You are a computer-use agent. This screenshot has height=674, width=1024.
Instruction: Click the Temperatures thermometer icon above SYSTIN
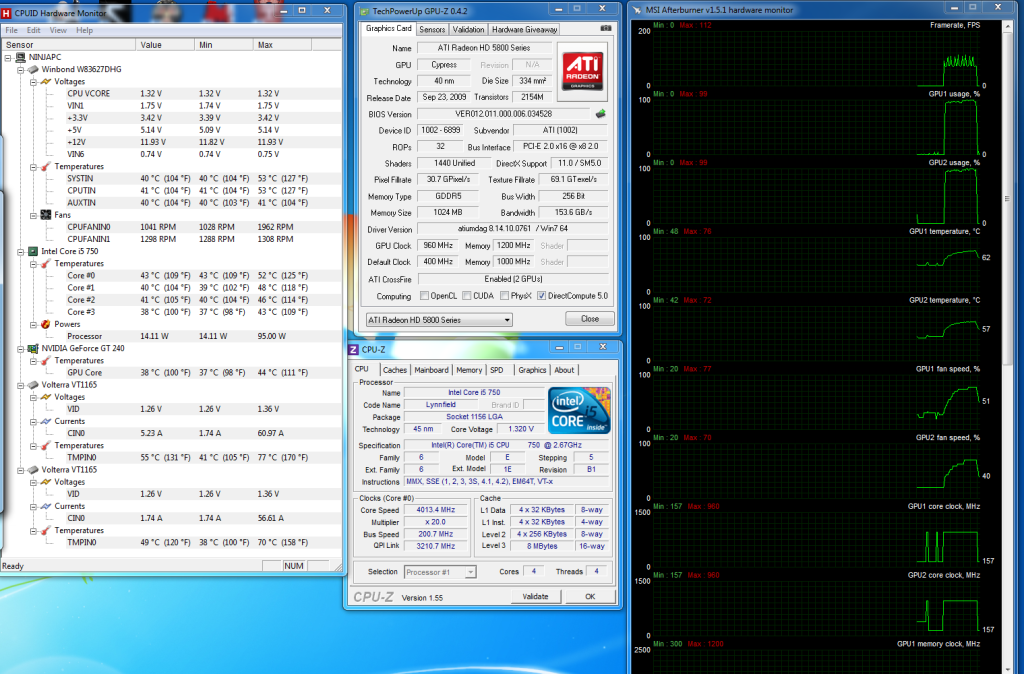point(45,167)
